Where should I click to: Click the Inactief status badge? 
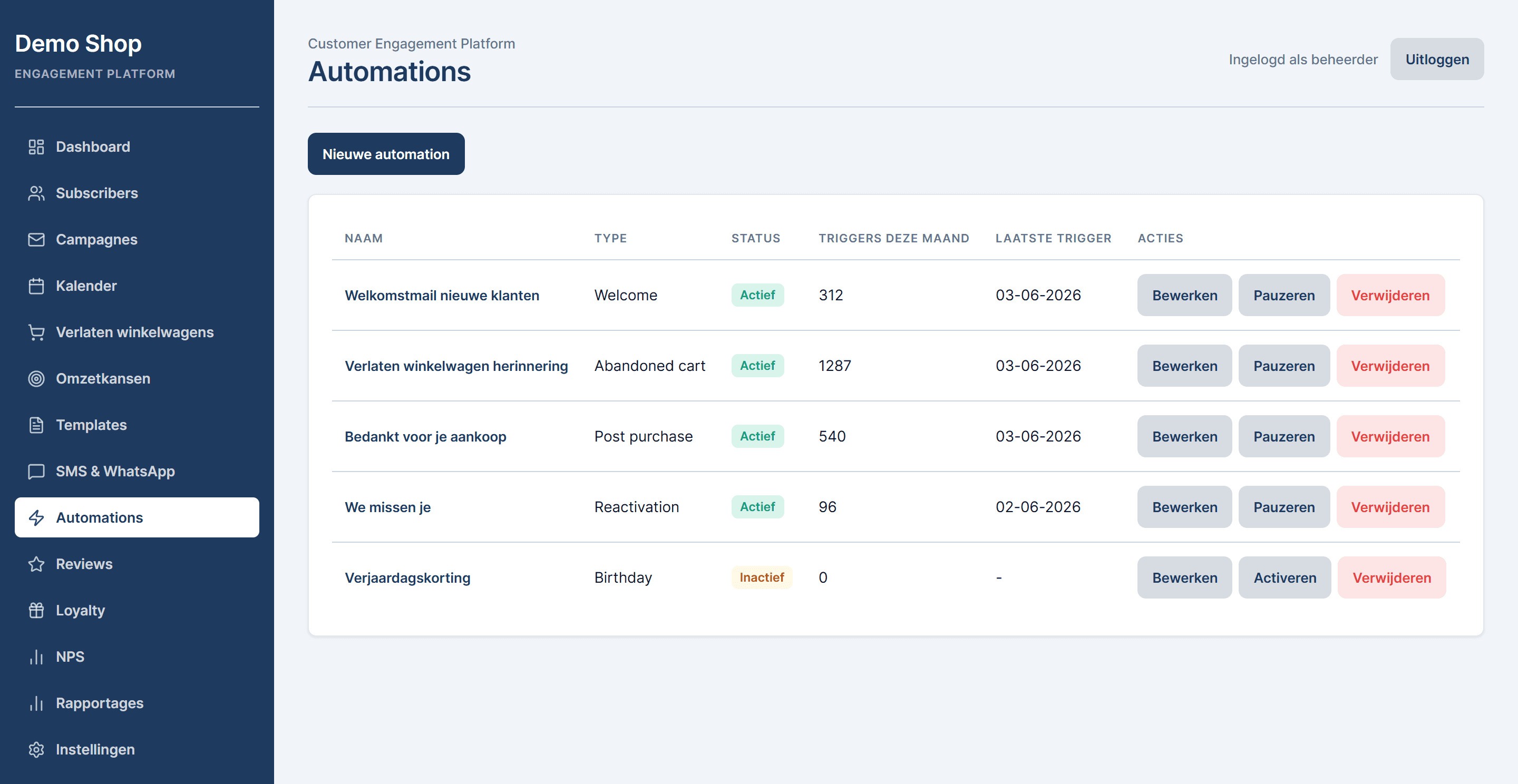click(761, 578)
